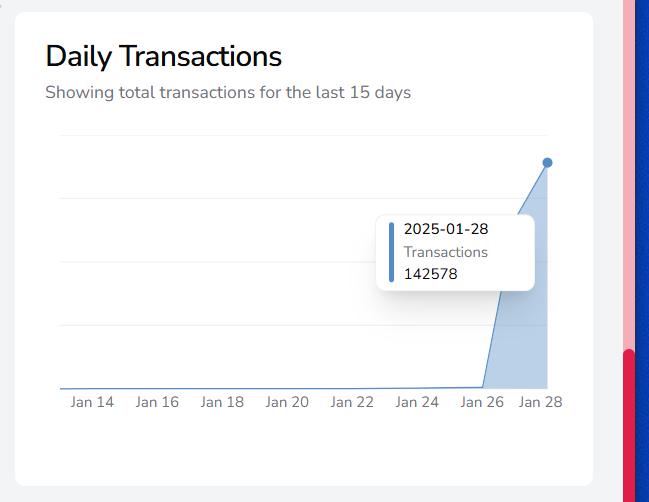Click the Jan 26 axis label

pyautogui.click(x=482, y=402)
